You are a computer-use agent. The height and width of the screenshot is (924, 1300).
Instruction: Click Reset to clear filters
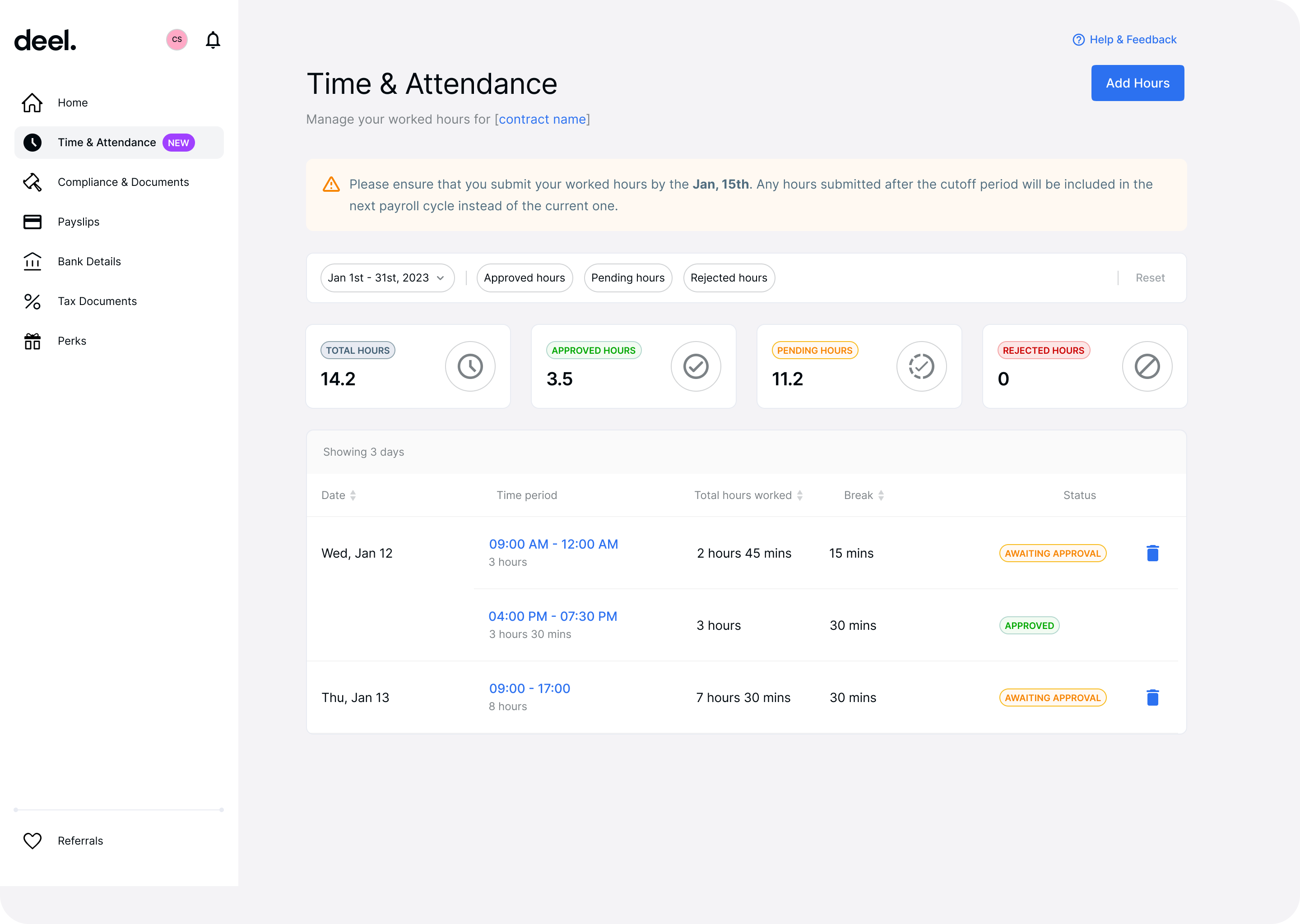(1150, 277)
